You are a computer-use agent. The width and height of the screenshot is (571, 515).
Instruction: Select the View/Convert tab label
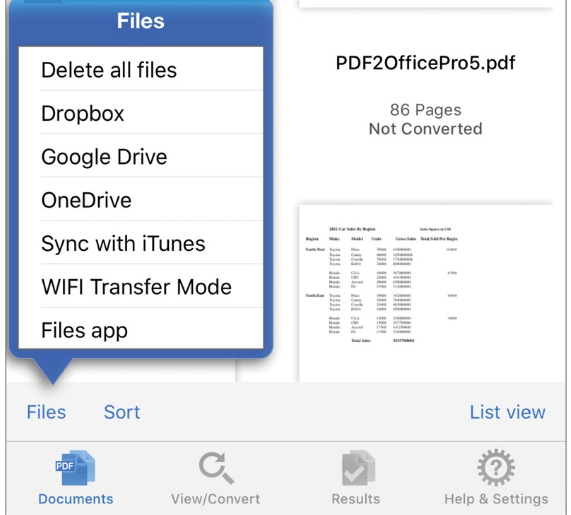216,499
